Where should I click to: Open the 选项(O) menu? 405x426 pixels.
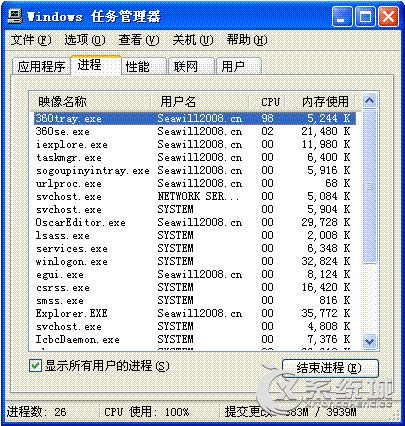pyautogui.click(x=85, y=40)
